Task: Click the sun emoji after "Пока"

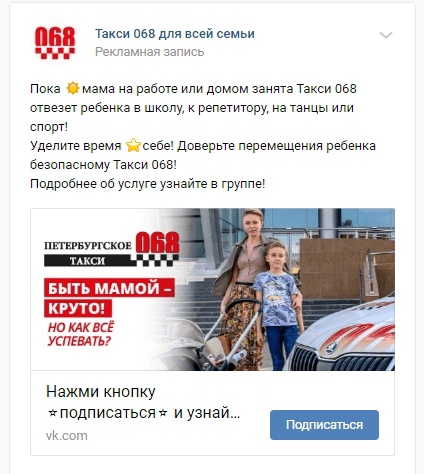Action: [x=72, y=89]
